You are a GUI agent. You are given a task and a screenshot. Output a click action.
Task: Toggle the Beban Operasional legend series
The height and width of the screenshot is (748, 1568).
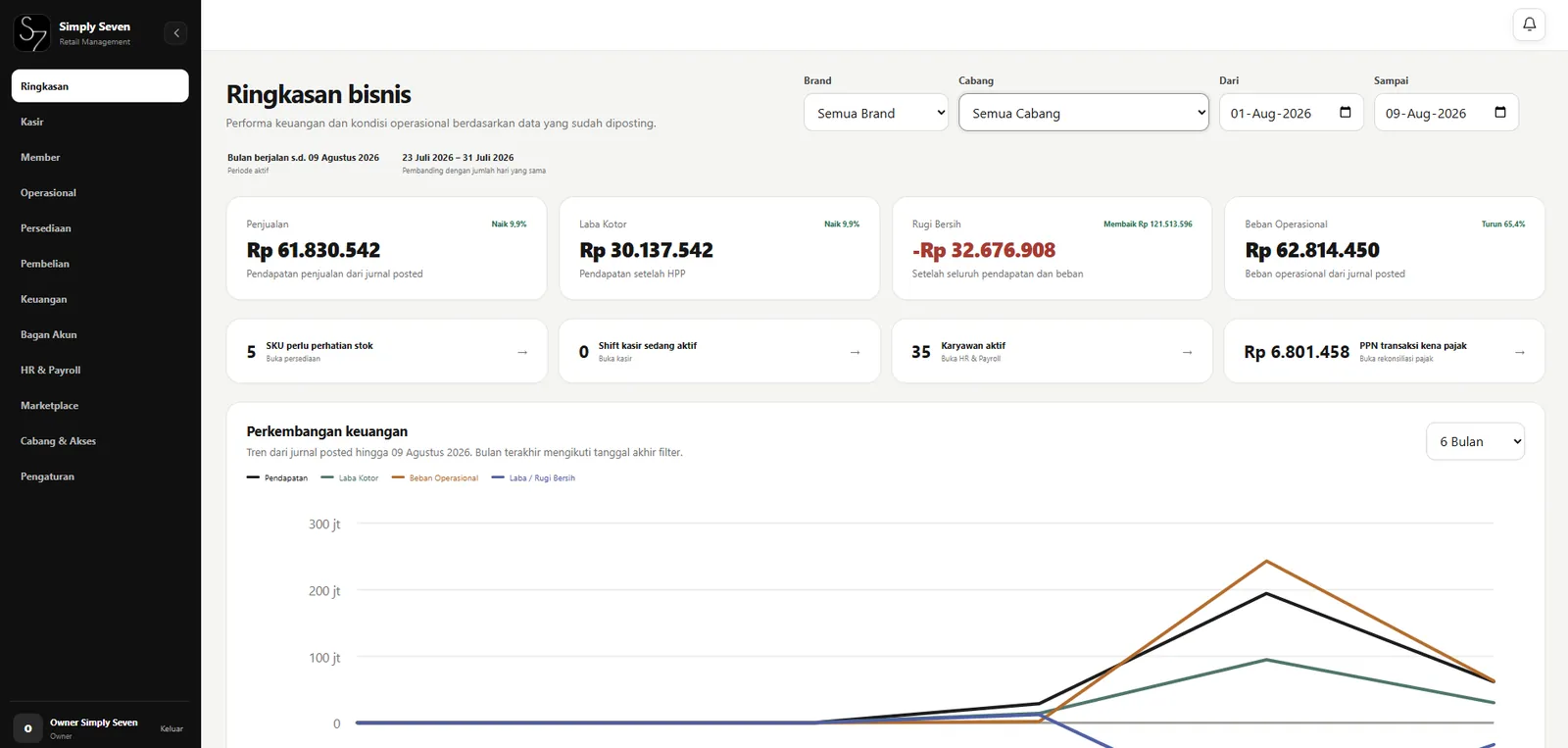pos(435,478)
